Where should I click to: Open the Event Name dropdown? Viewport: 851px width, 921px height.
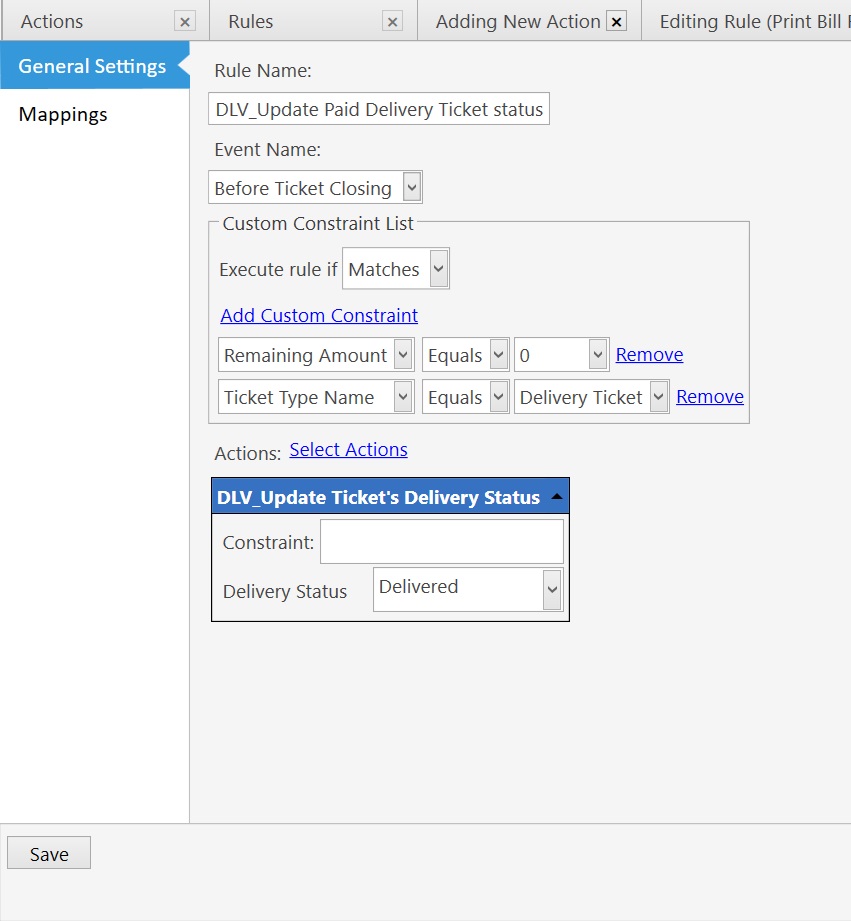[411, 187]
